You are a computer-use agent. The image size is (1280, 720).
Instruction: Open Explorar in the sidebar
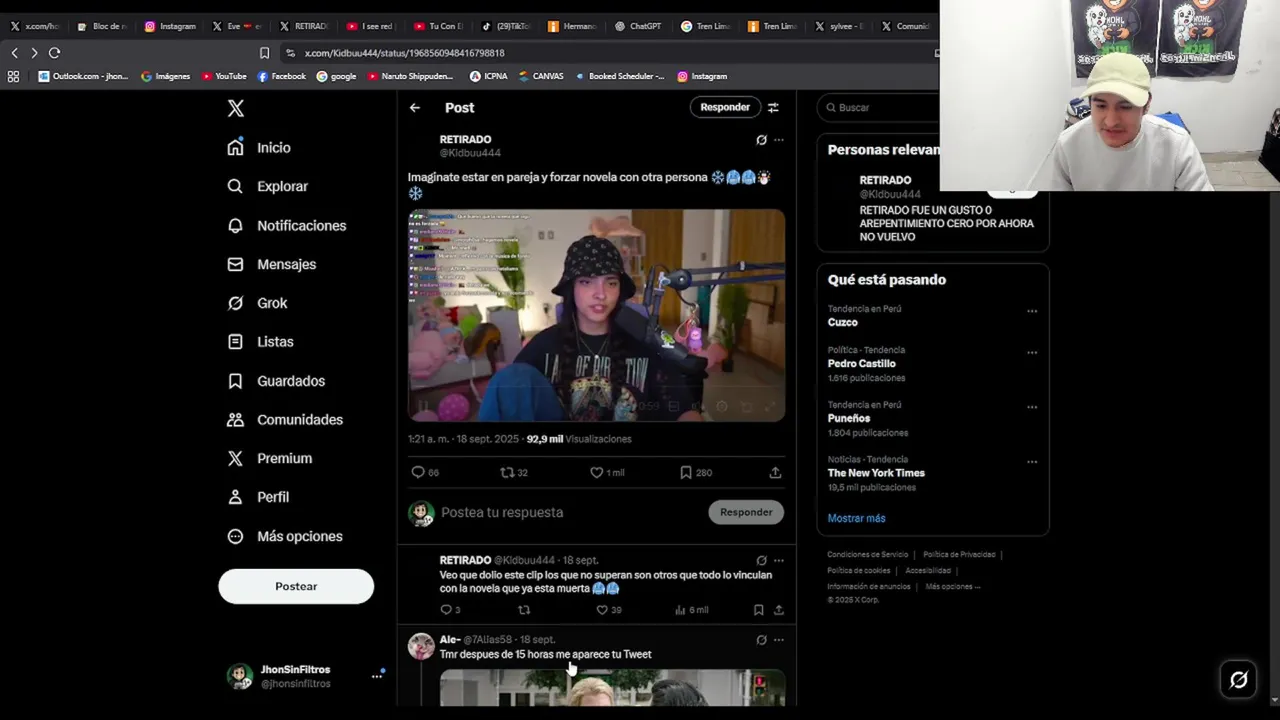(267, 186)
